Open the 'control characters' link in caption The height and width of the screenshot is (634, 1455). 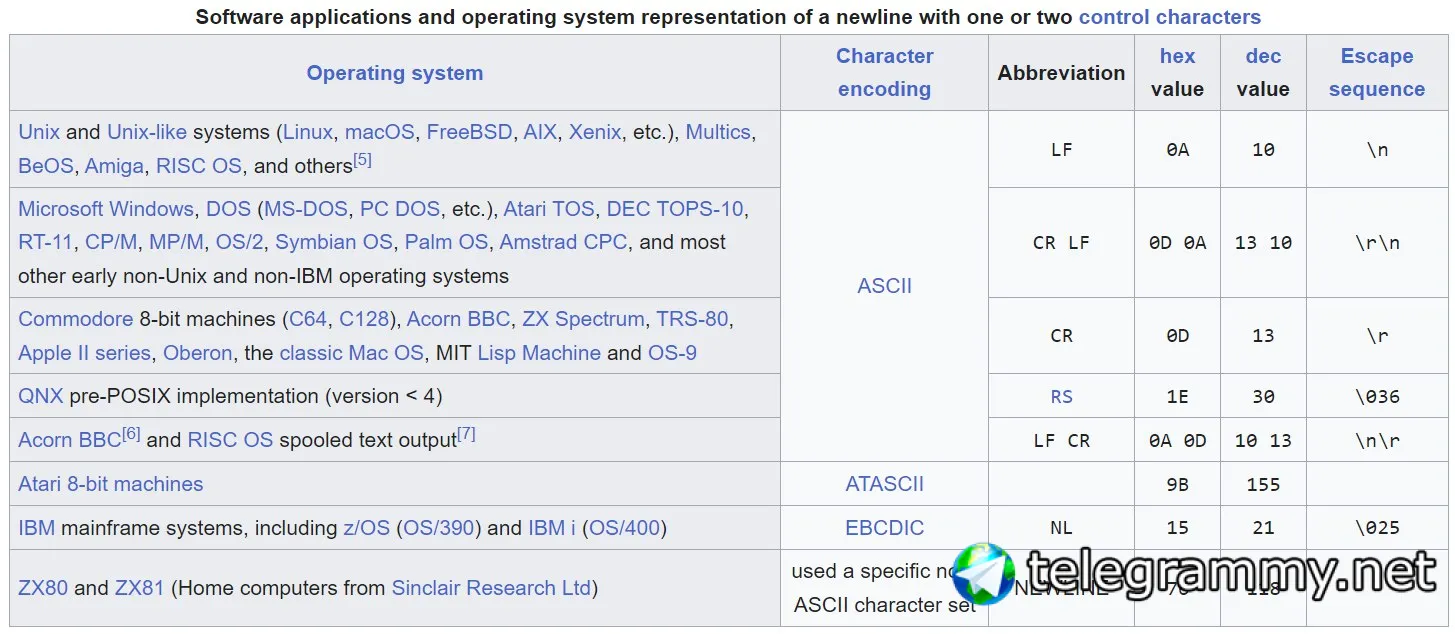1169,17
